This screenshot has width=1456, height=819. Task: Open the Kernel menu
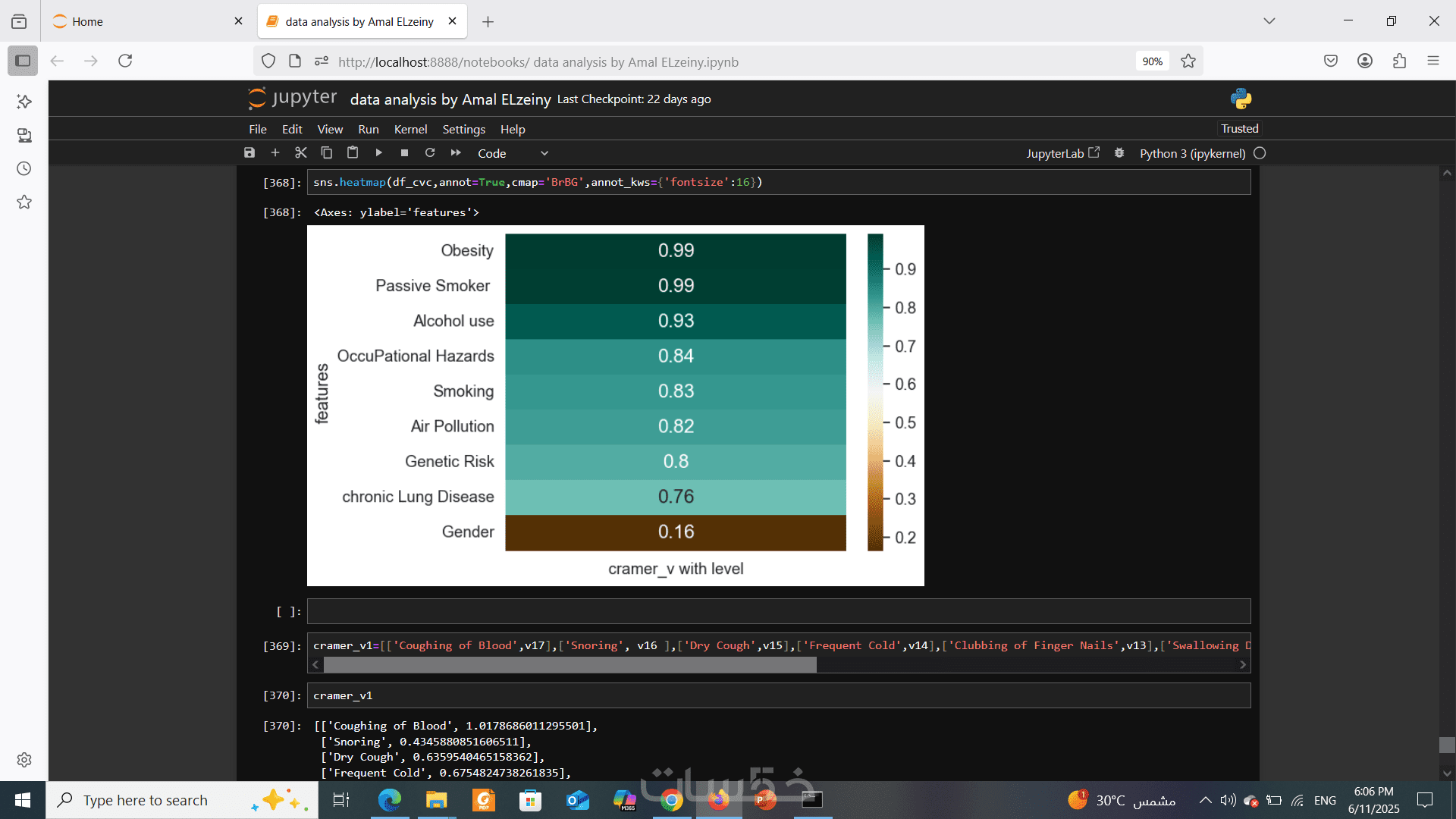tap(410, 130)
